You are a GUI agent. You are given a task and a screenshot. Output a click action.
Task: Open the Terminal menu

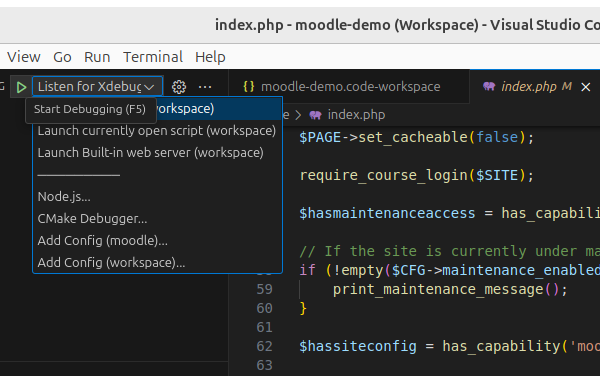click(x=153, y=57)
